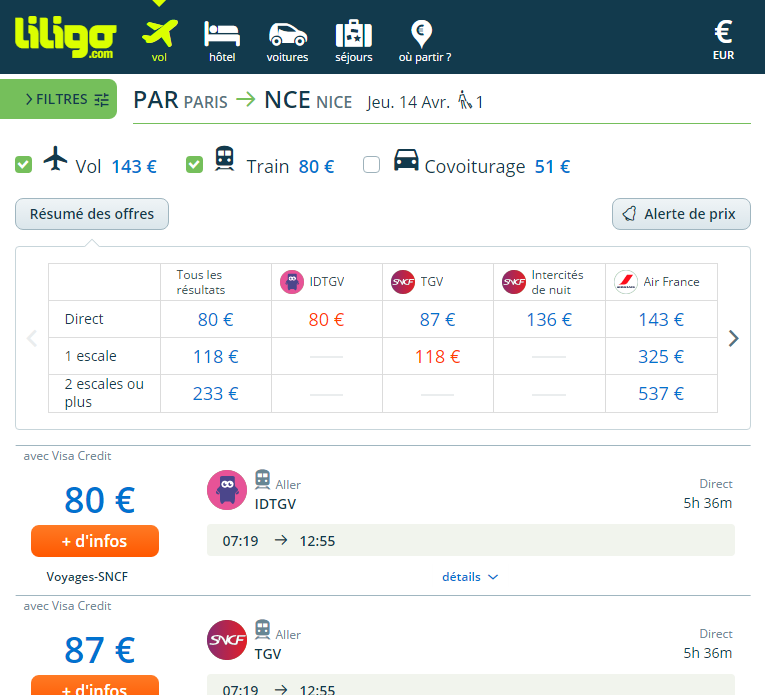Edit the PAR Paris origin
765x695 pixels.
pos(181,100)
